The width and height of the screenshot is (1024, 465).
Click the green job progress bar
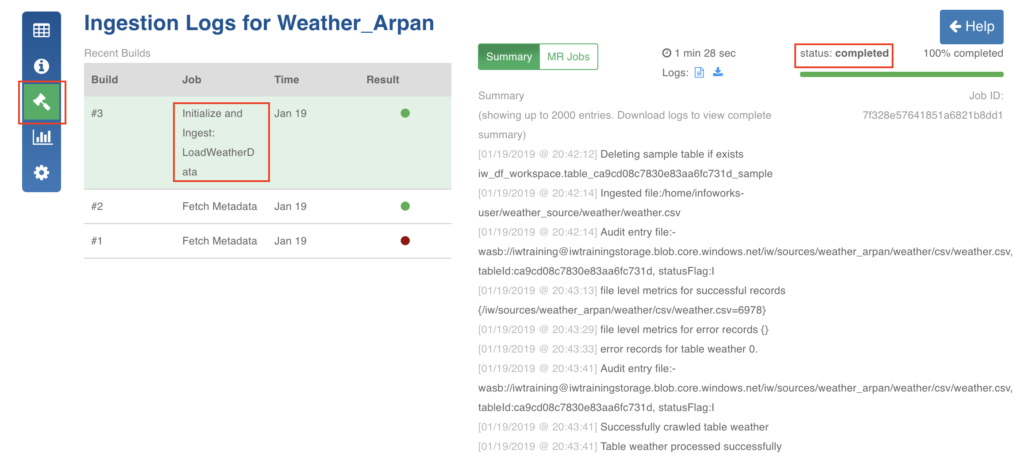(901, 74)
